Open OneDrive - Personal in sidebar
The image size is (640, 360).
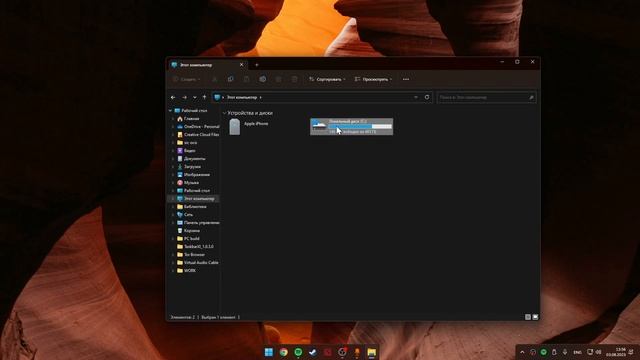[198, 127]
